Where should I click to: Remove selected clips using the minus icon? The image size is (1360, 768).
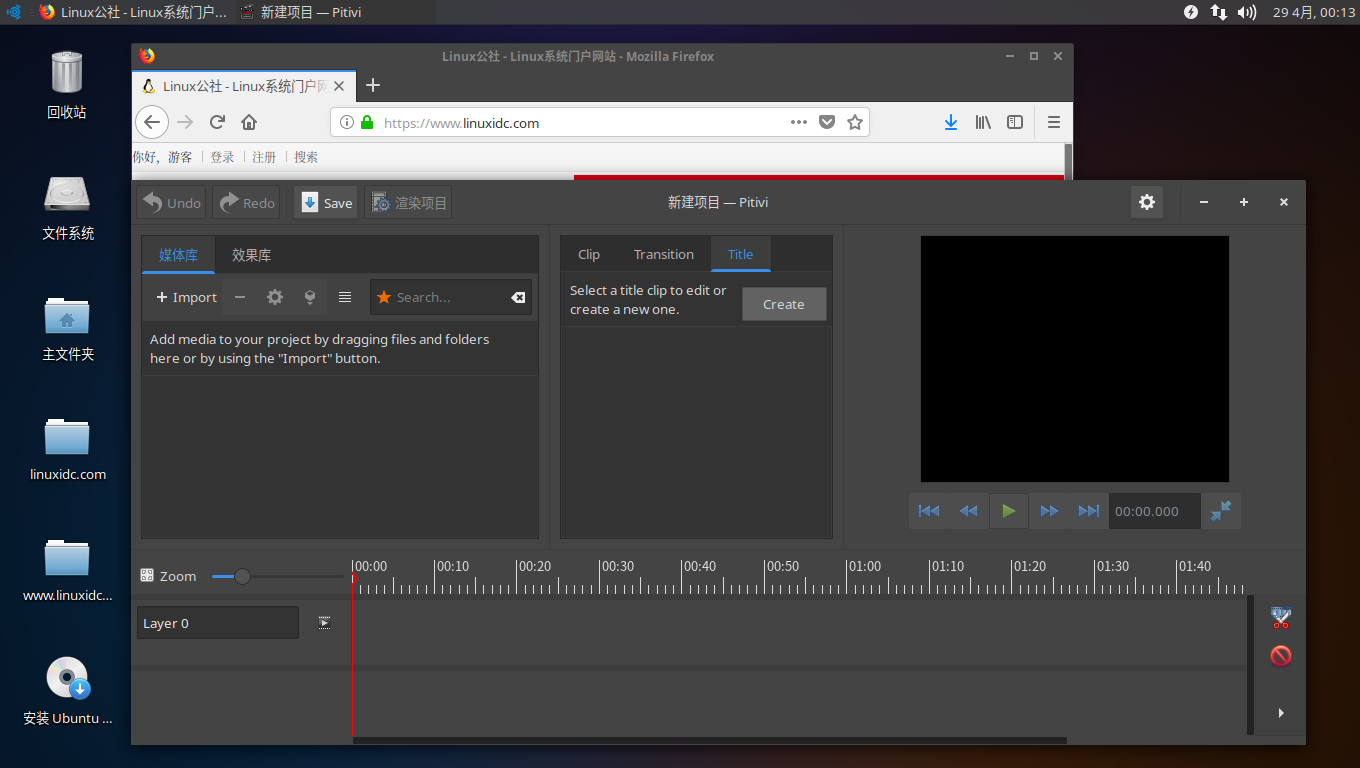click(240, 297)
